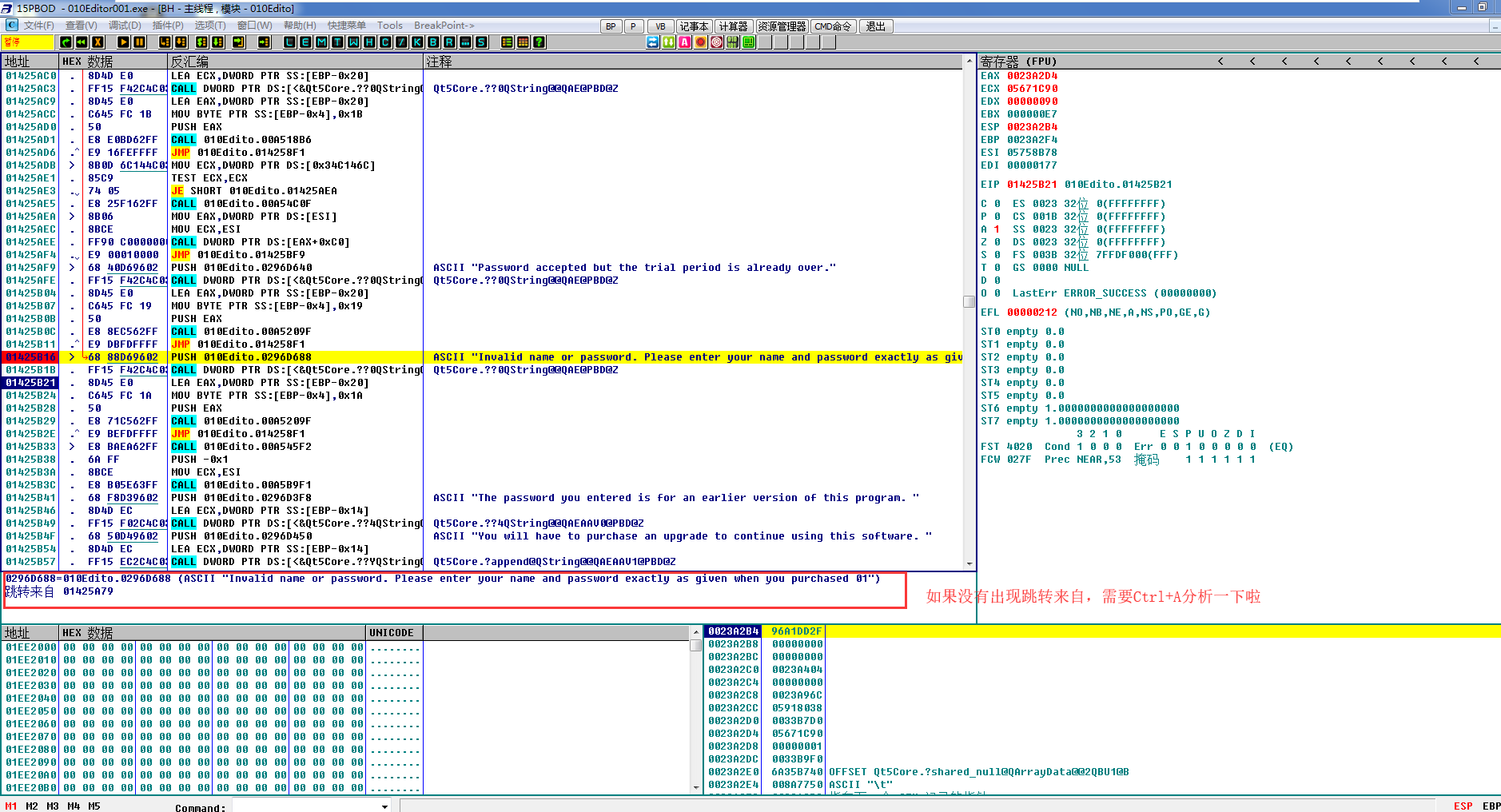
Task: Open the 插件(P) plugins menu
Action: (168, 26)
